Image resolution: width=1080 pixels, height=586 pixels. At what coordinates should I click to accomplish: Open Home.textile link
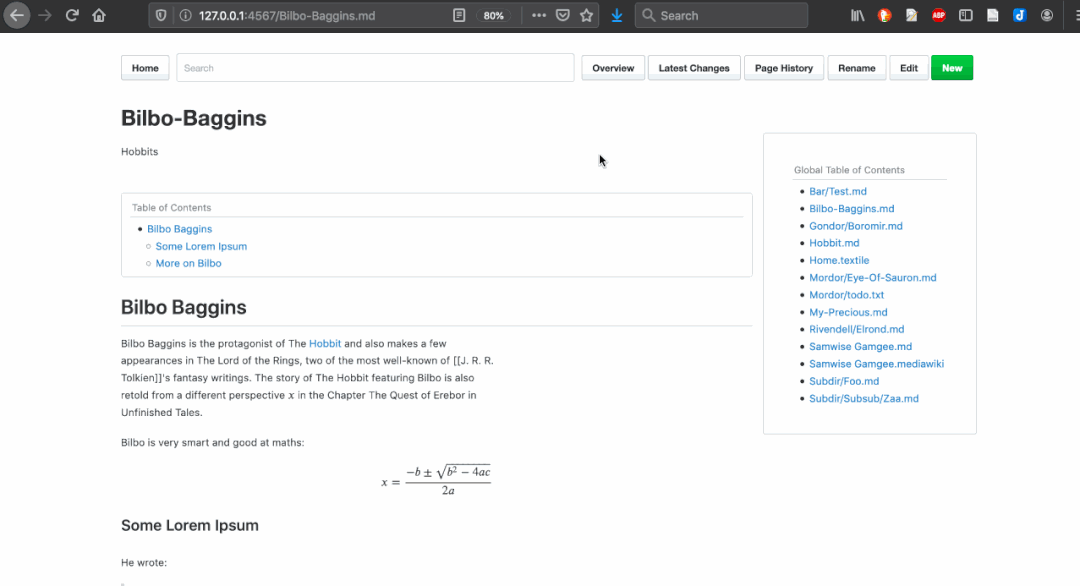click(x=839, y=260)
